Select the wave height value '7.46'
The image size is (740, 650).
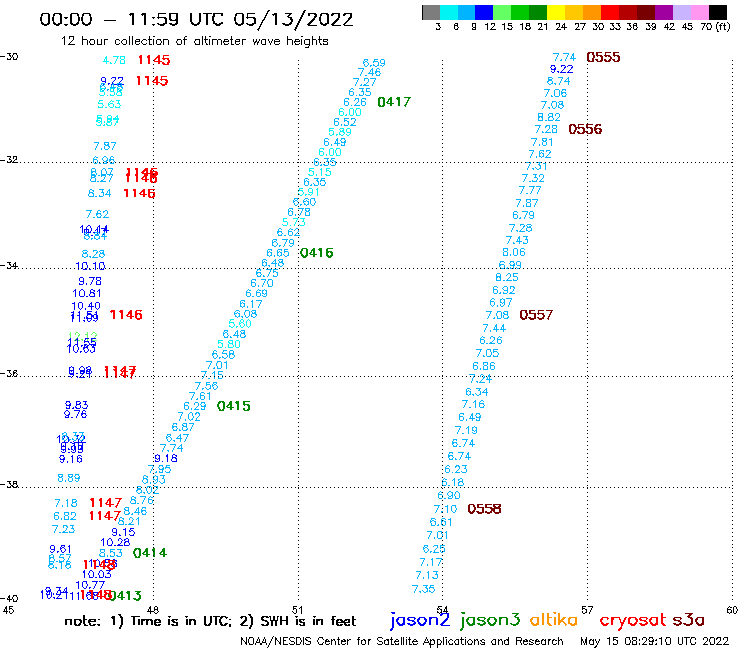click(370, 72)
